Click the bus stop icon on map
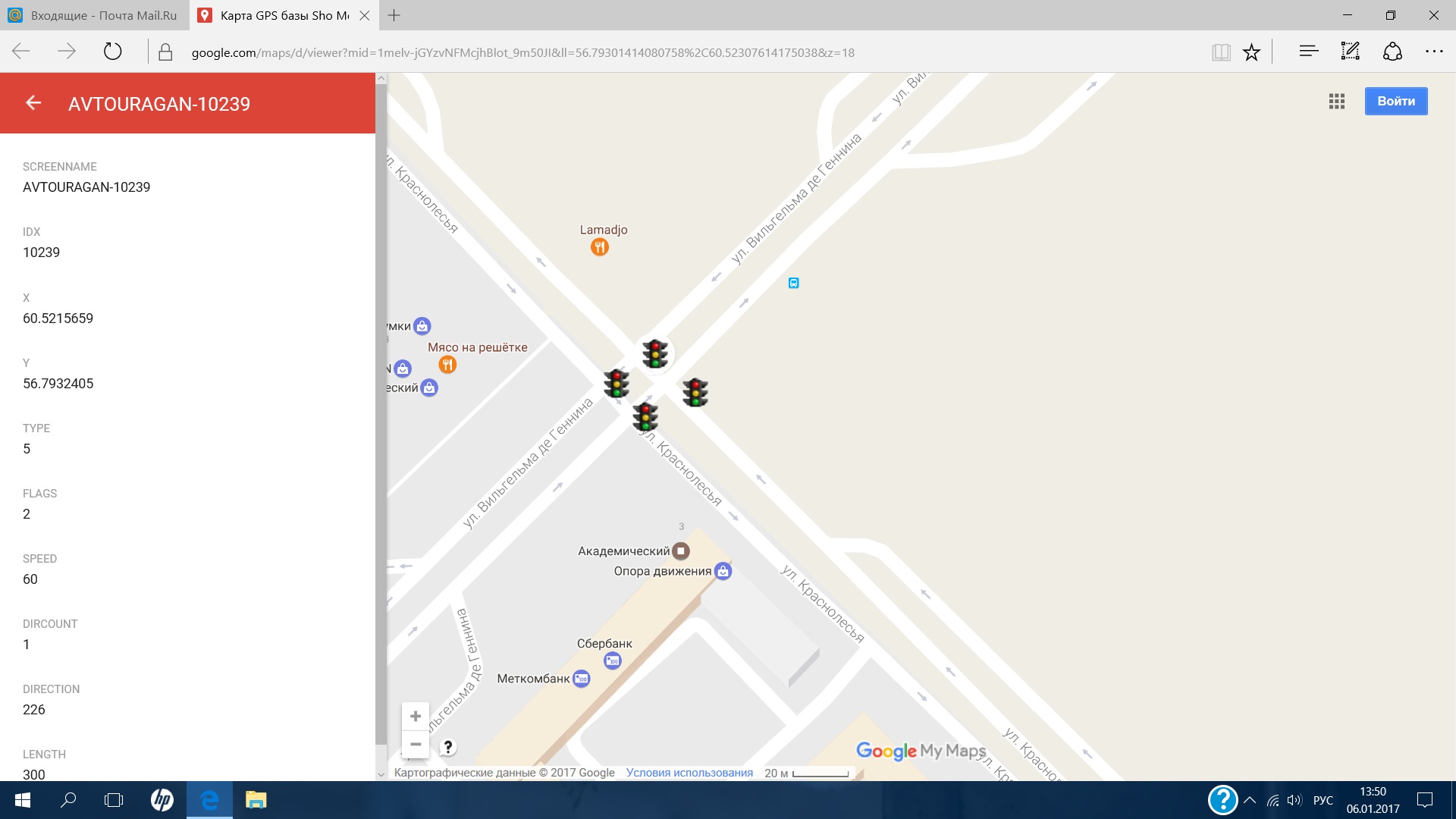This screenshot has height=819, width=1456. coord(793,283)
